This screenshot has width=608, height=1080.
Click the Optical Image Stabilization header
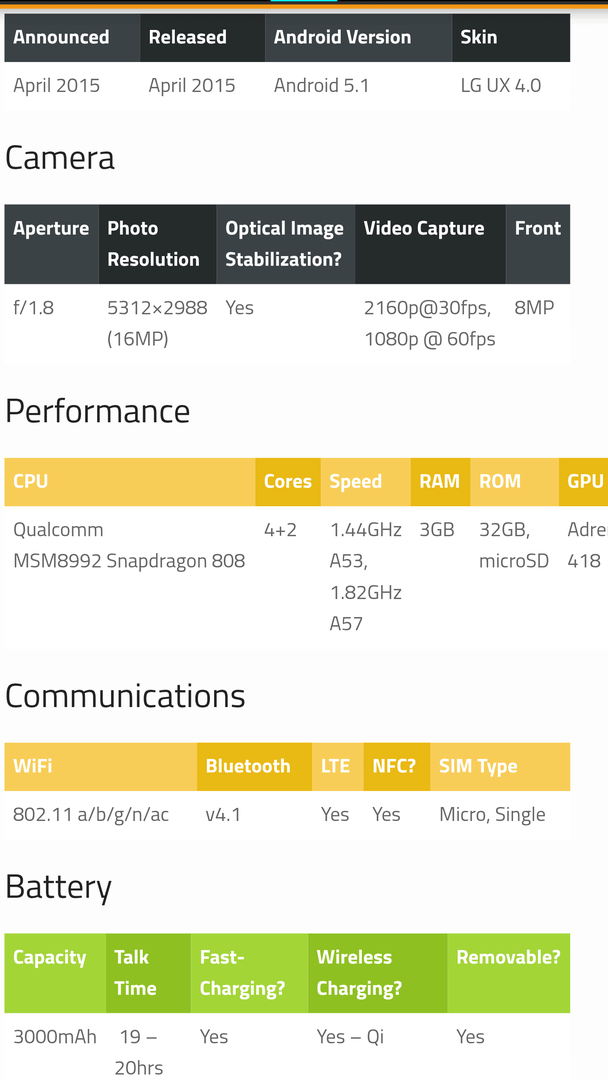pyautogui.click(x=286, y=244)
